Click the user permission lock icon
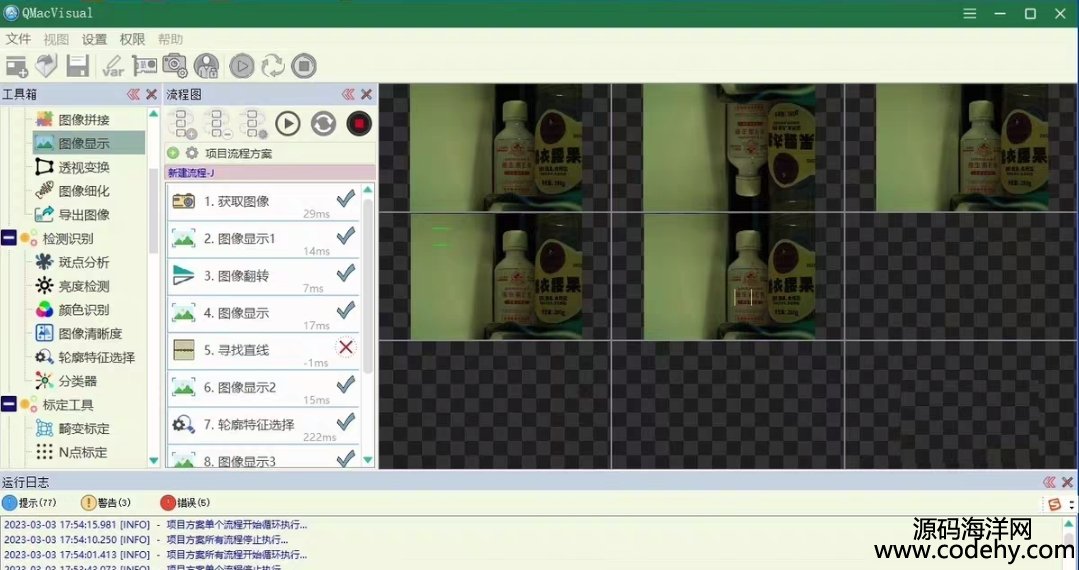The height and width of the screenshot is (570, 1079). (206, 66)
